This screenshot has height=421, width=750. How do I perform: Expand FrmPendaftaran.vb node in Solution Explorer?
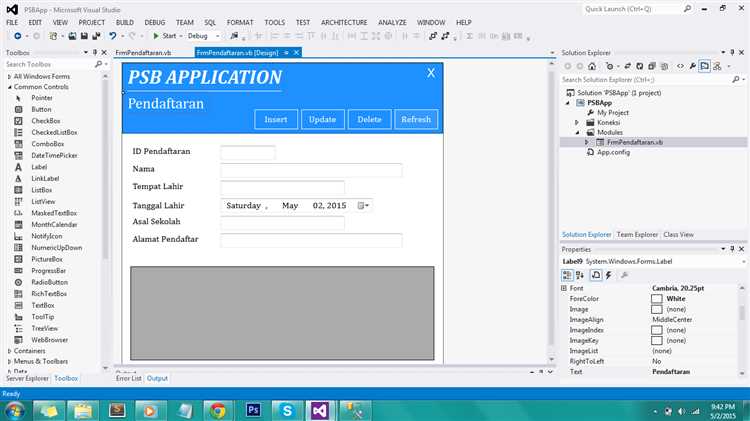tap(586, 143)
